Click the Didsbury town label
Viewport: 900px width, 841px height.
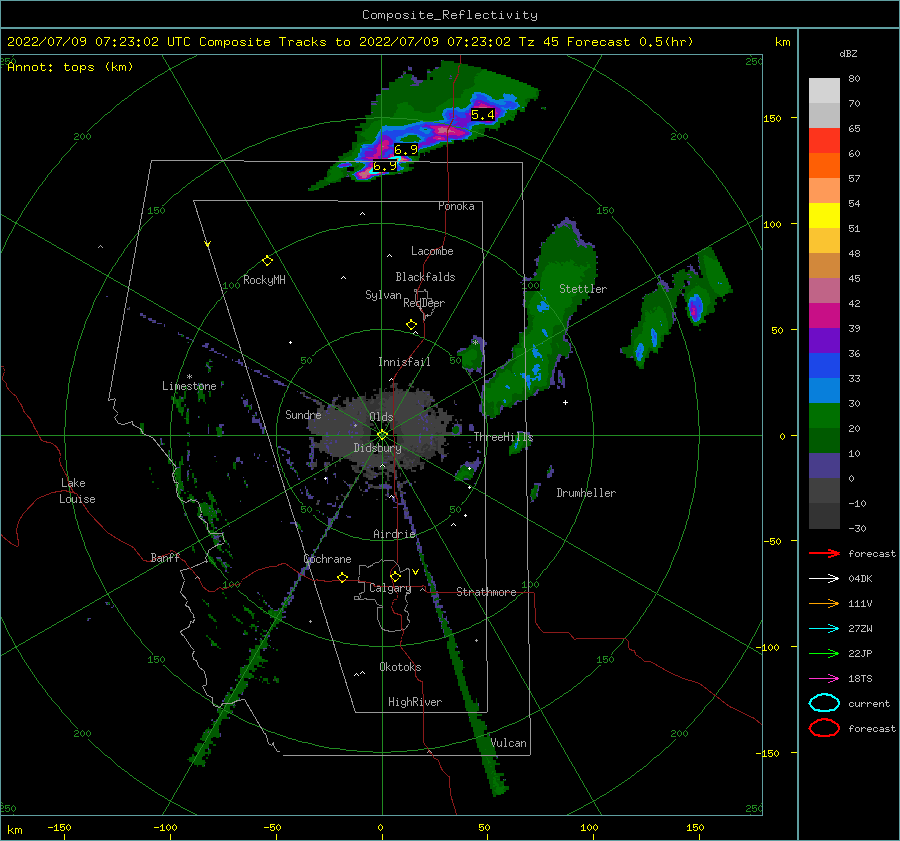[377, 448]
